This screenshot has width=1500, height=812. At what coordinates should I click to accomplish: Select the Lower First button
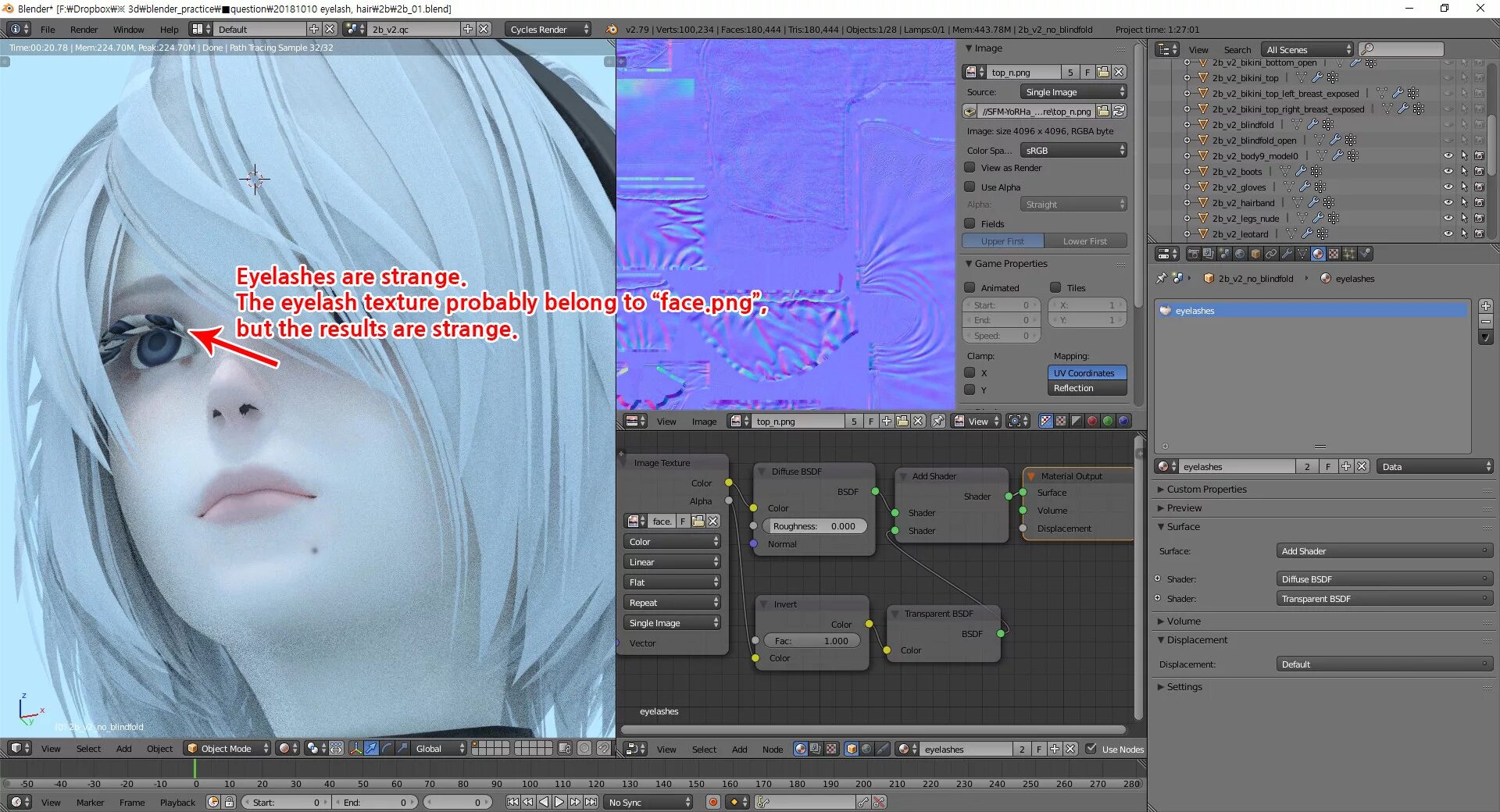point(1086,241)
